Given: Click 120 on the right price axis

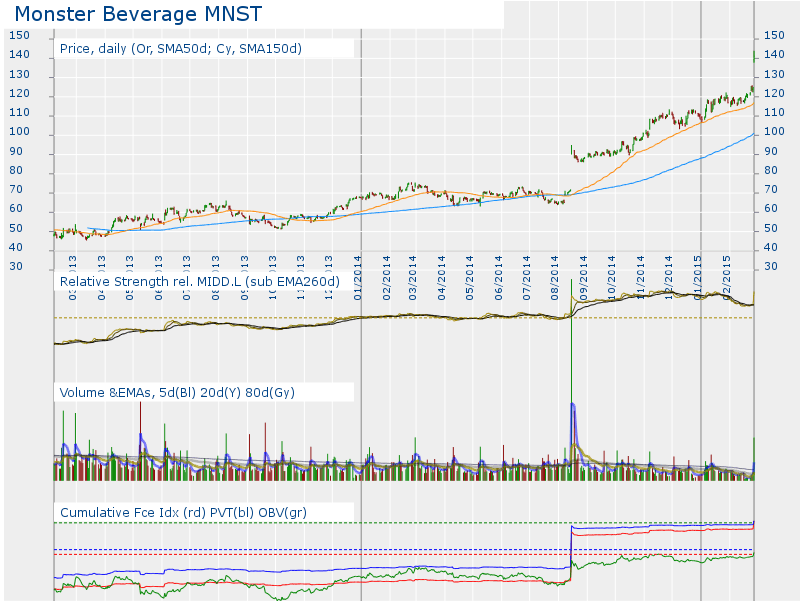Looking at the screenshot, I should 774,93.
